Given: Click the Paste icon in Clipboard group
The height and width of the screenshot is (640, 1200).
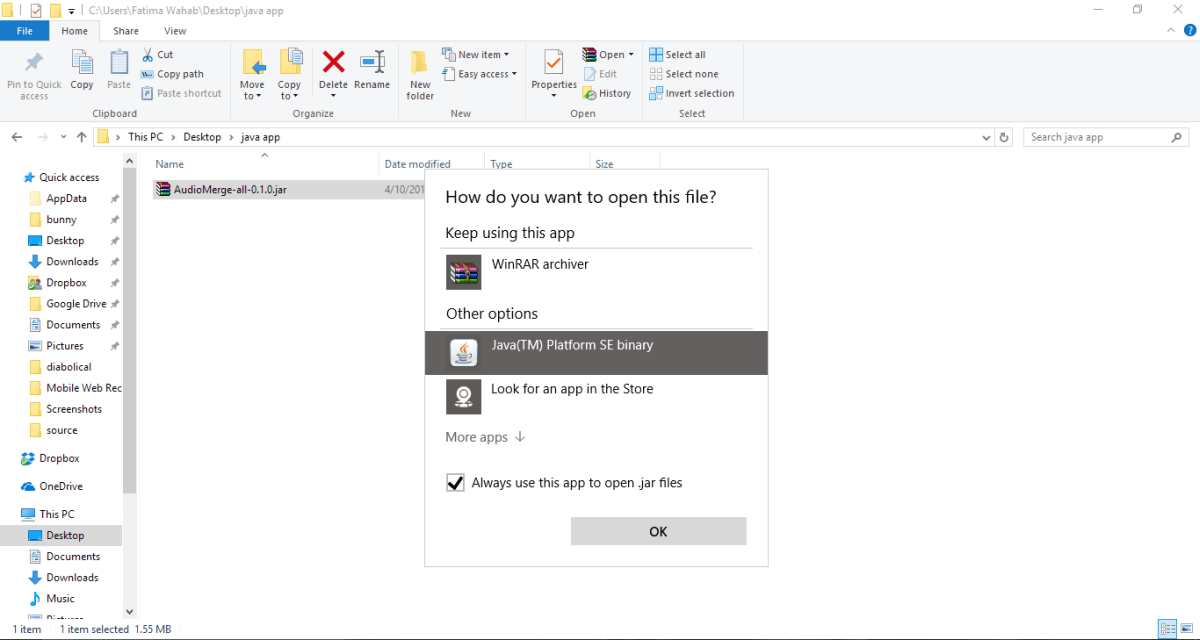Looking at the screenshot, I should click(119, 66).
